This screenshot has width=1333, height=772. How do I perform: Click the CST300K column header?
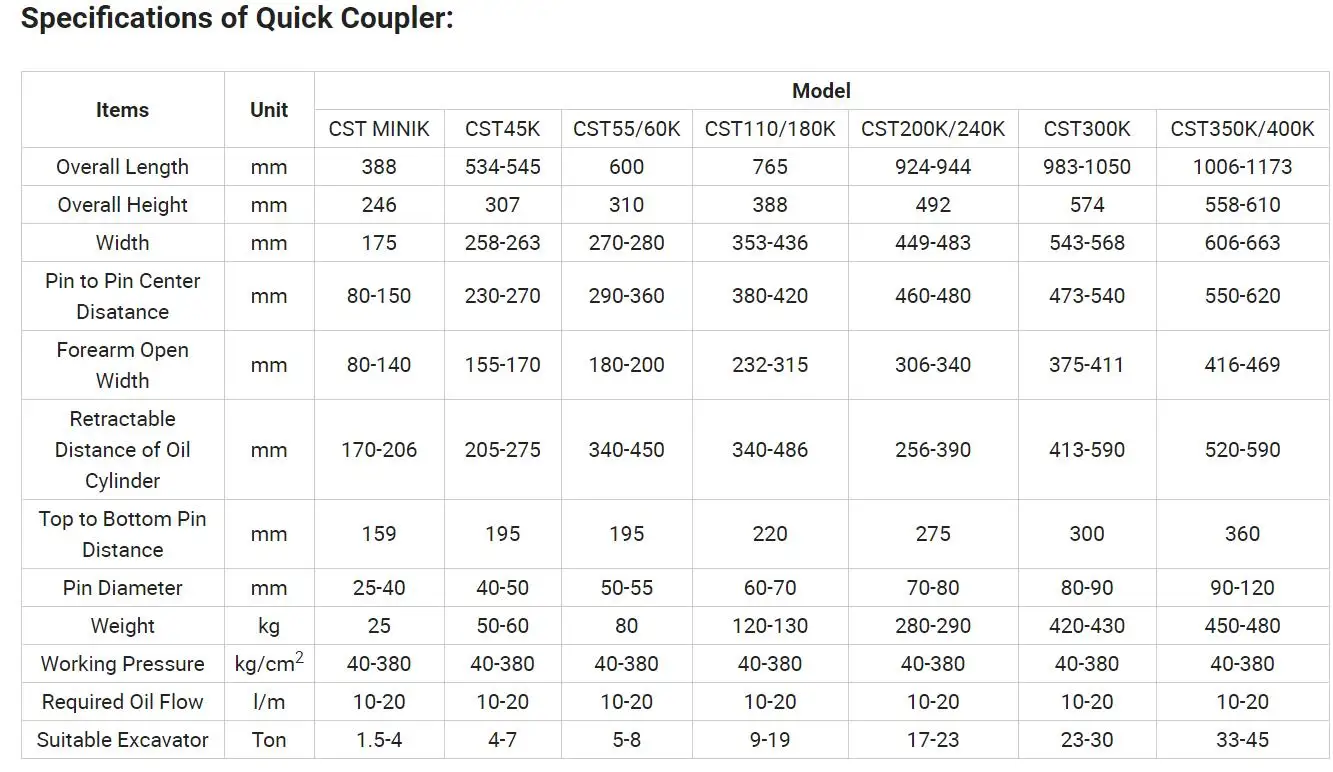[1087, 129]
